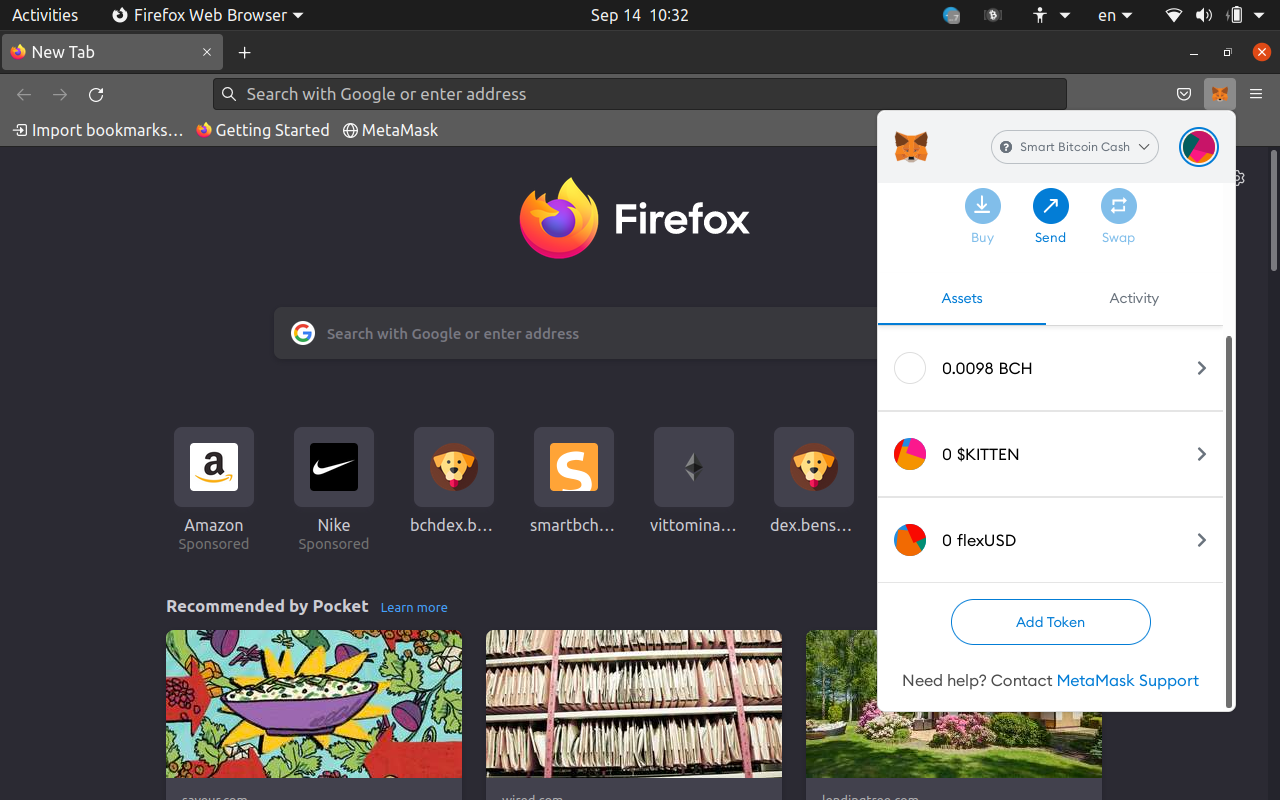Save to Pocket icon in toolbar
Screen dimensions: 1280x800
coord(1184,94)
